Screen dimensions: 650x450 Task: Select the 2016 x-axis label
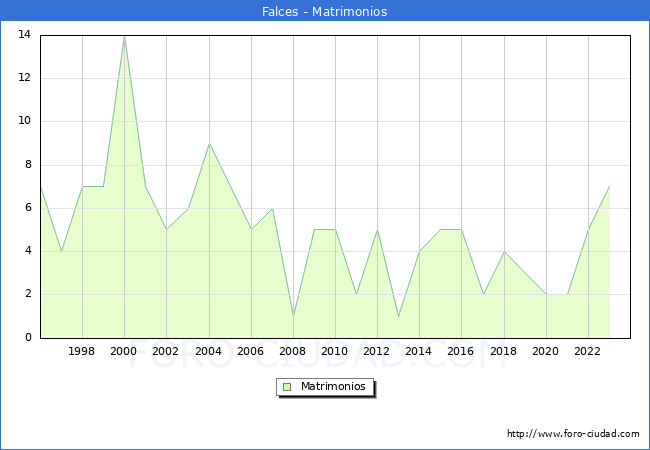coord(461,351)
